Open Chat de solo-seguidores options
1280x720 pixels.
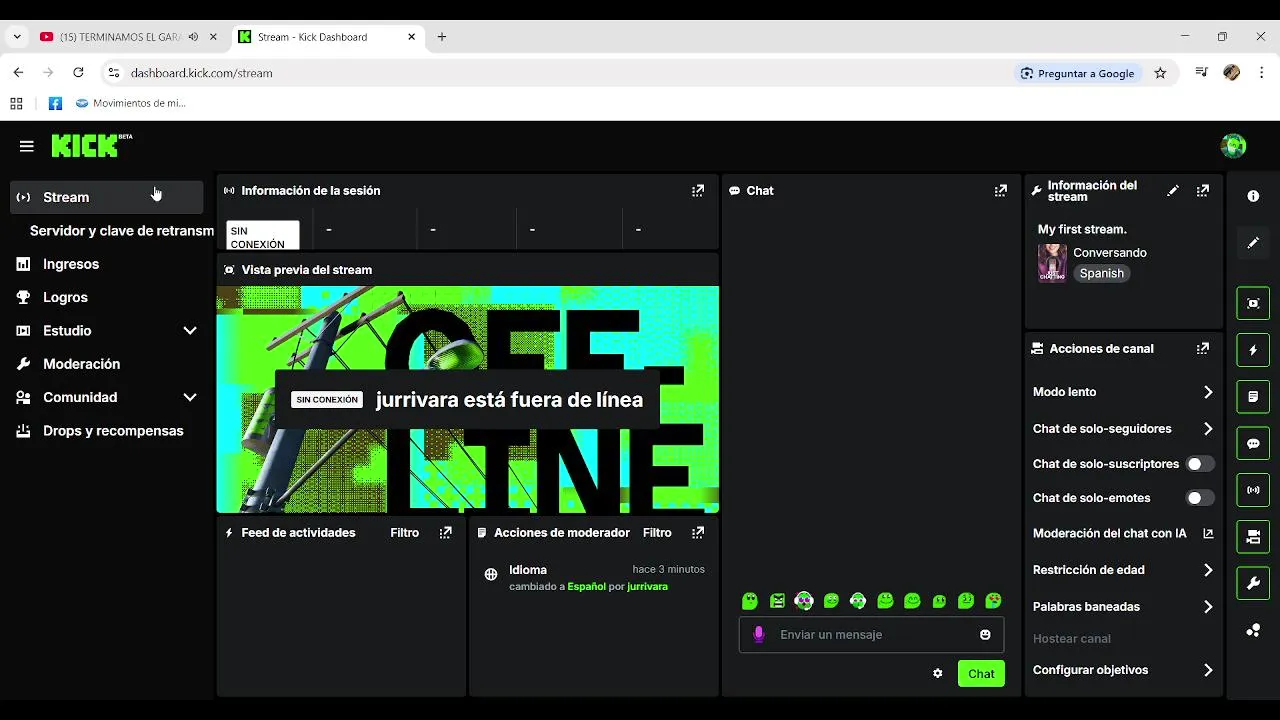[x=1123, y=429]
